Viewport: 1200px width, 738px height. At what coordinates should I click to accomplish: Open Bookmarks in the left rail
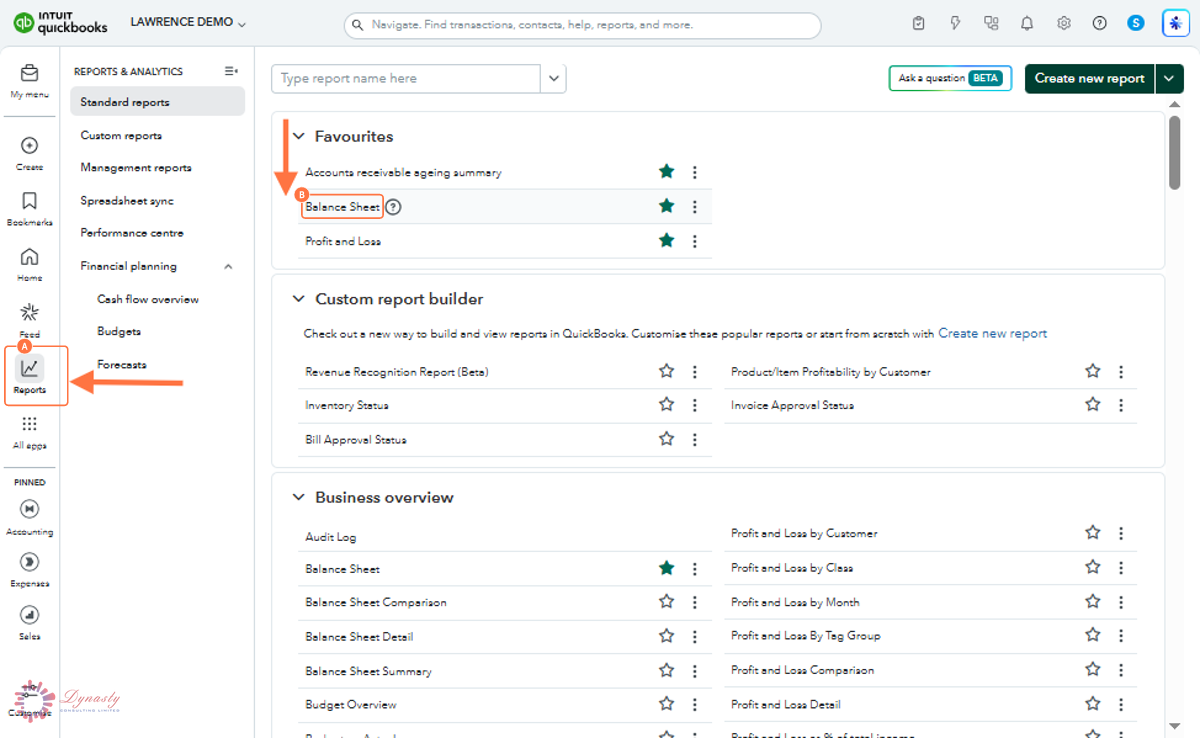pos(29,208)
